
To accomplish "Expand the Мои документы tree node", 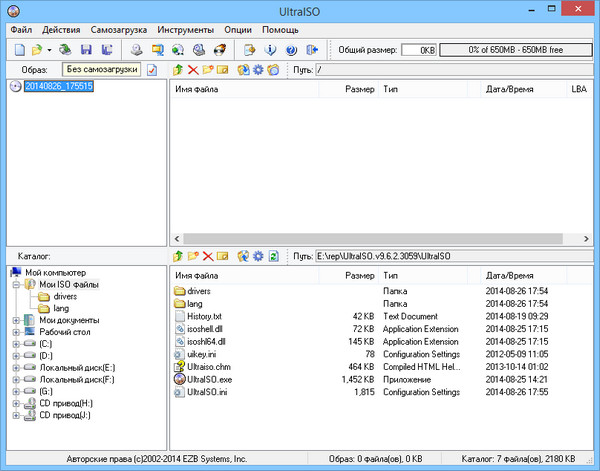I will pos(16,320).
